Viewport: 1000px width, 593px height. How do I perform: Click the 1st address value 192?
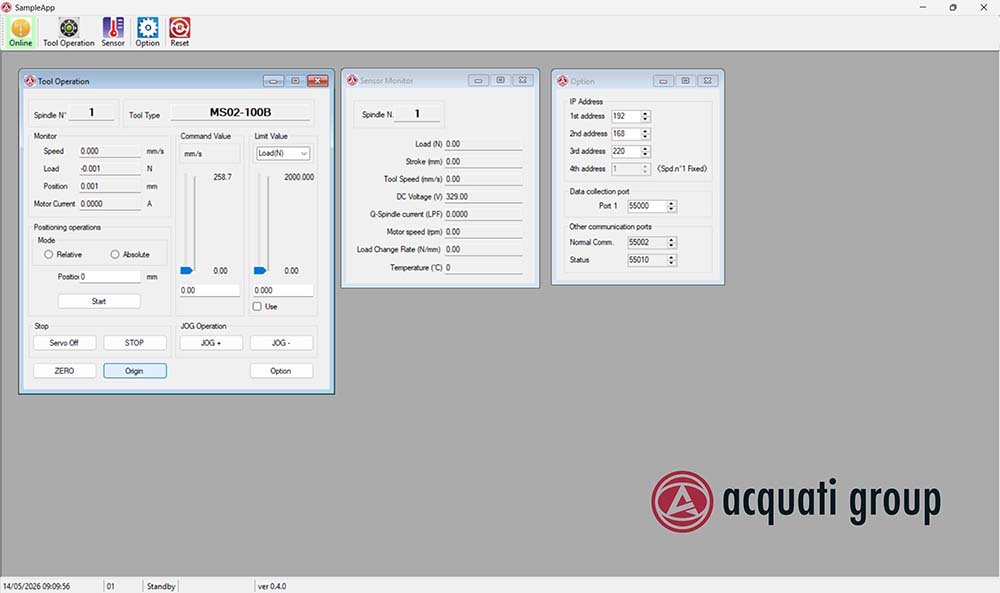point(626,116)
